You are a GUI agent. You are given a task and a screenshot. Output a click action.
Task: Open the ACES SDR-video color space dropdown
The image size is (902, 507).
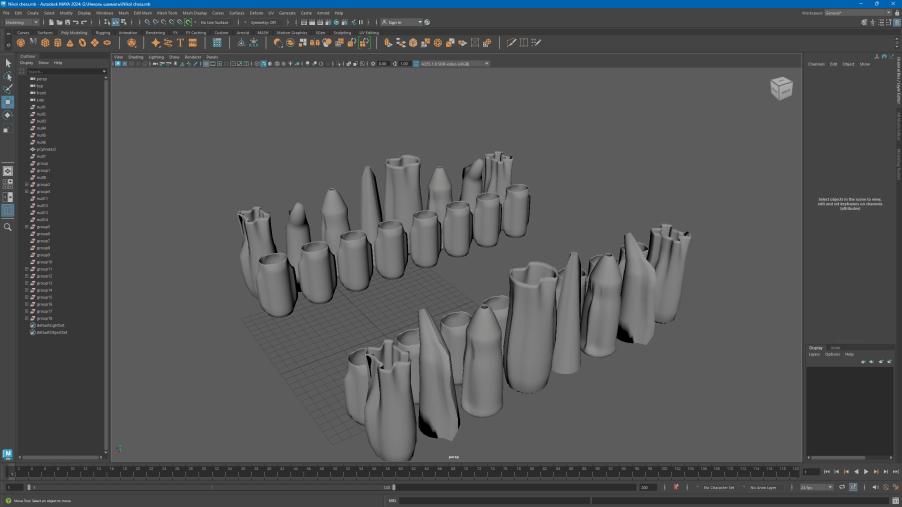tap(454, 64)
